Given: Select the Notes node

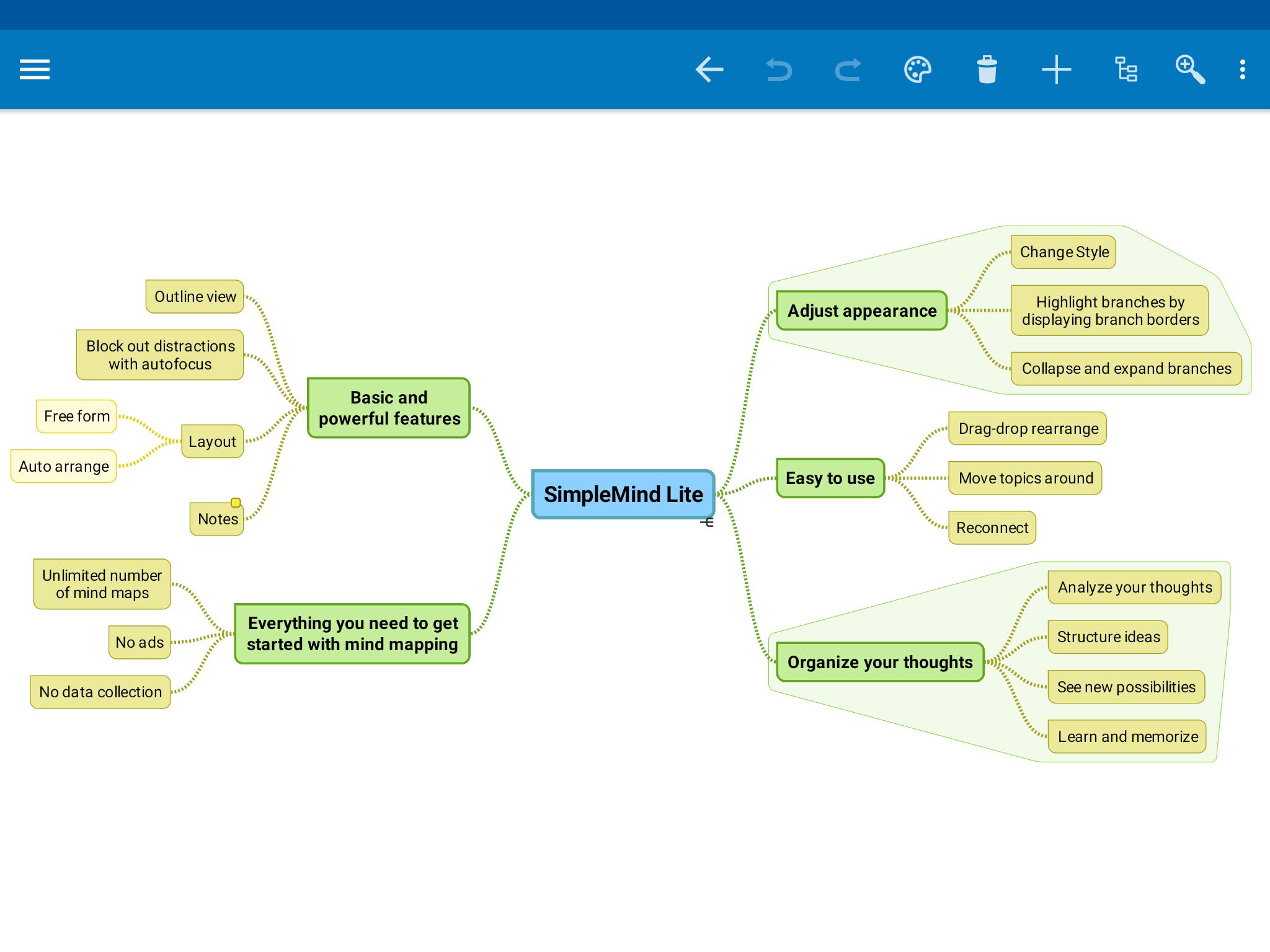Looking at the screenshot, I should tap(217, 519).
